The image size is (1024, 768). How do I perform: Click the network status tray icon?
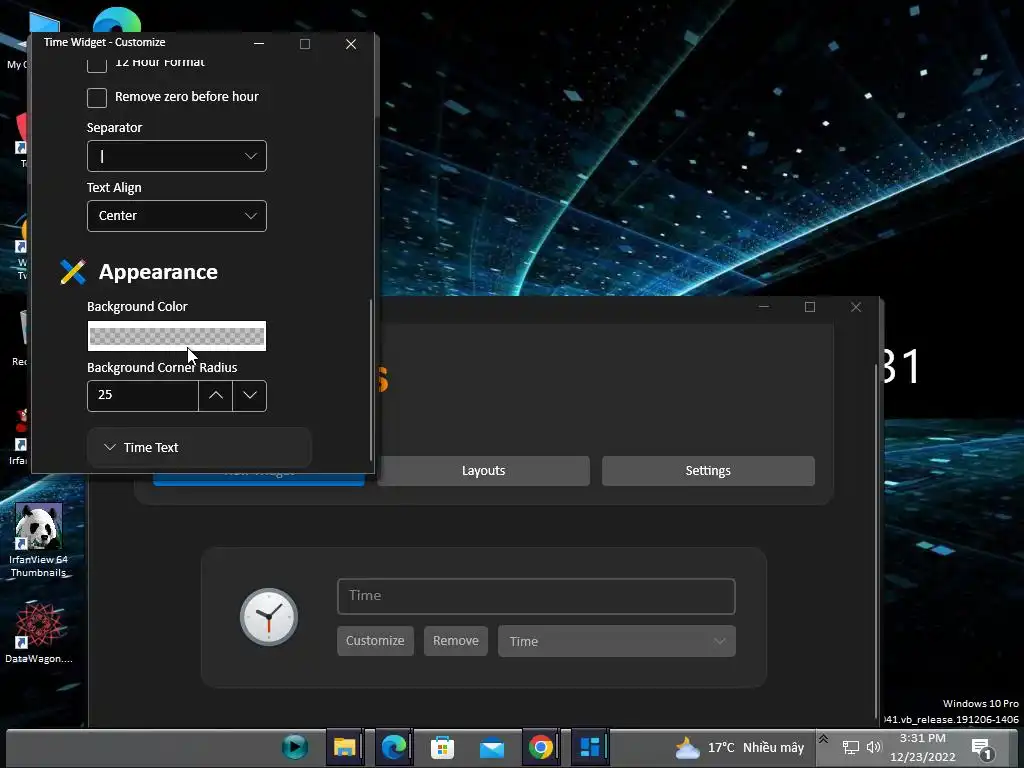coord(850,747)
